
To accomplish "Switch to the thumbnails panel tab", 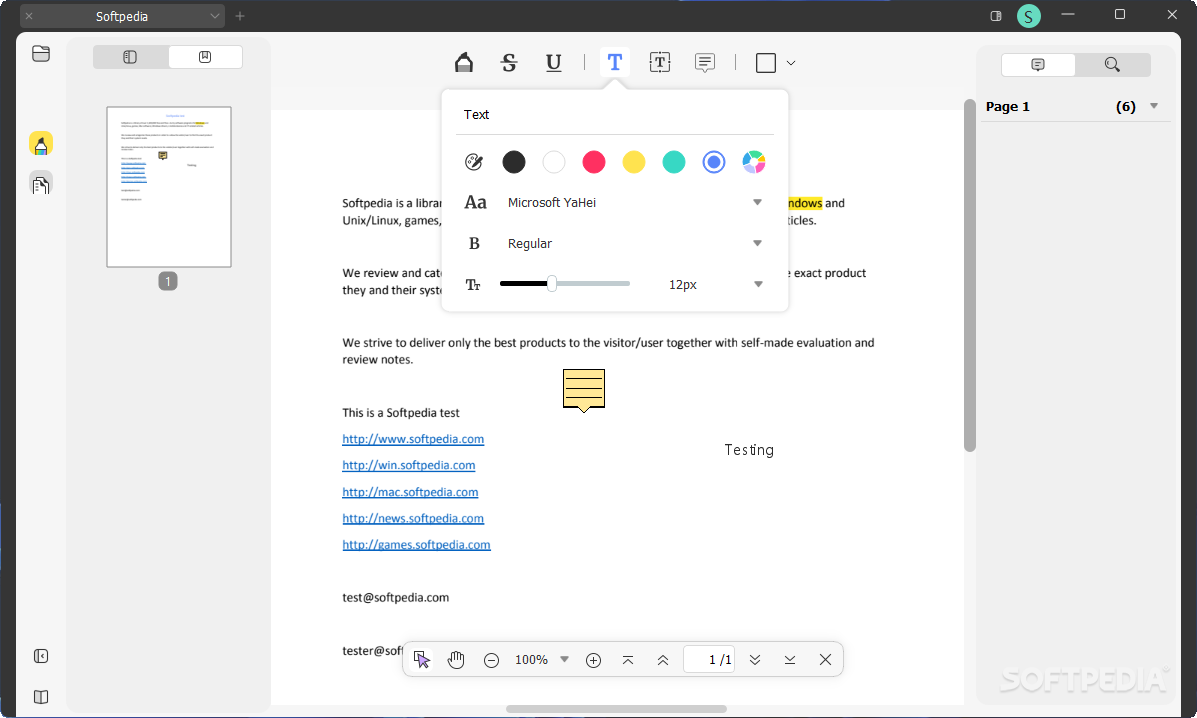I will coord(131,57).
